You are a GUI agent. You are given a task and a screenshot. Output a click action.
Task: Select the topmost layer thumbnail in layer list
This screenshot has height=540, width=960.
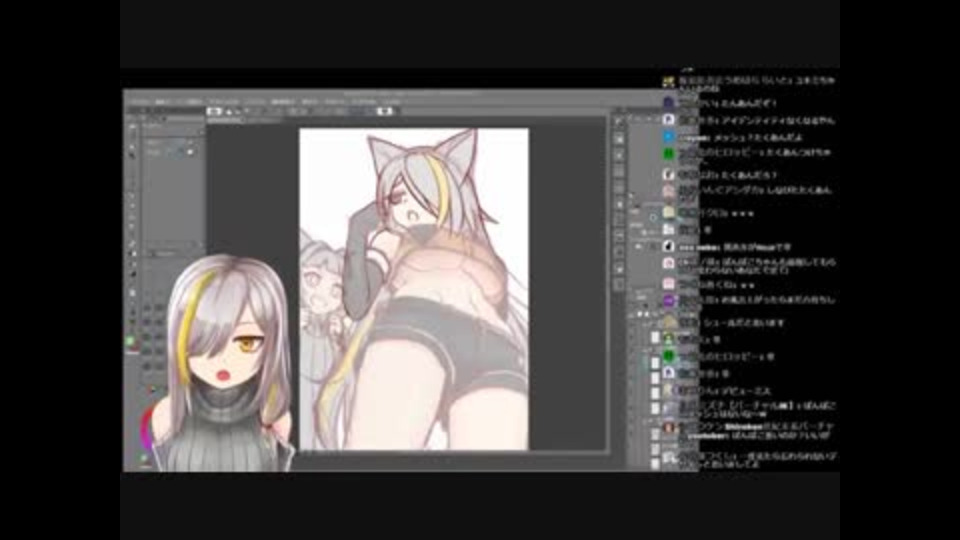click(x=655, y=337)
